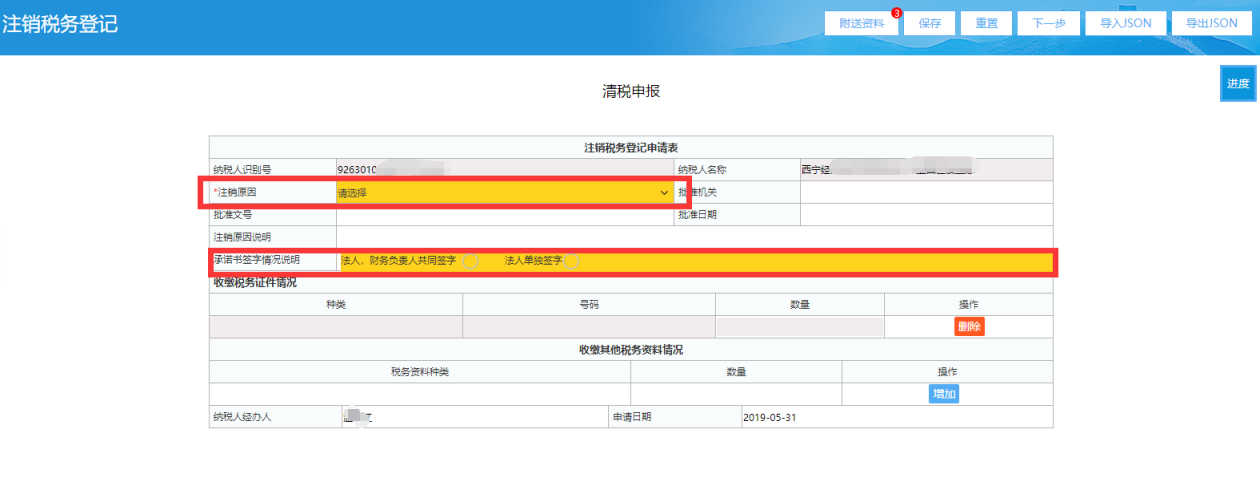Open the 附送资料 attachments button
This screenshot has width=1260, height=490.
tap(861, 23)
